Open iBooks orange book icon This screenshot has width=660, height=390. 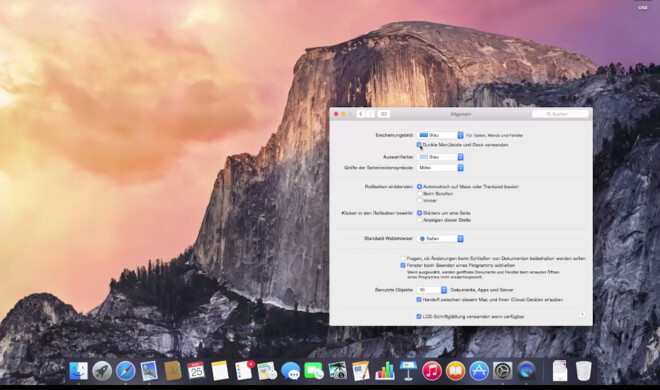[x=455, y=371]
